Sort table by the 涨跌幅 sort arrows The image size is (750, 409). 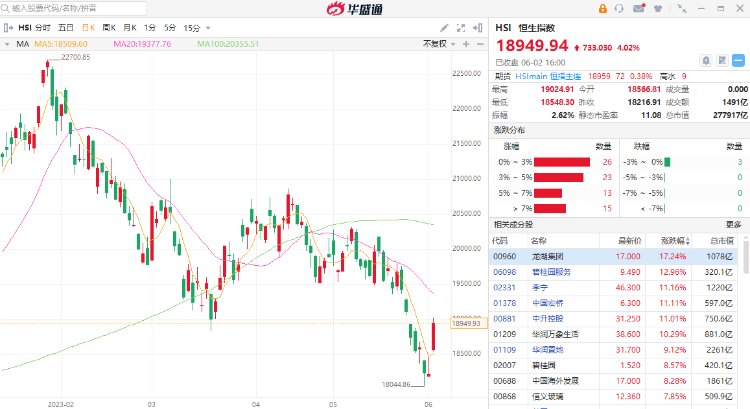(687, 241)
